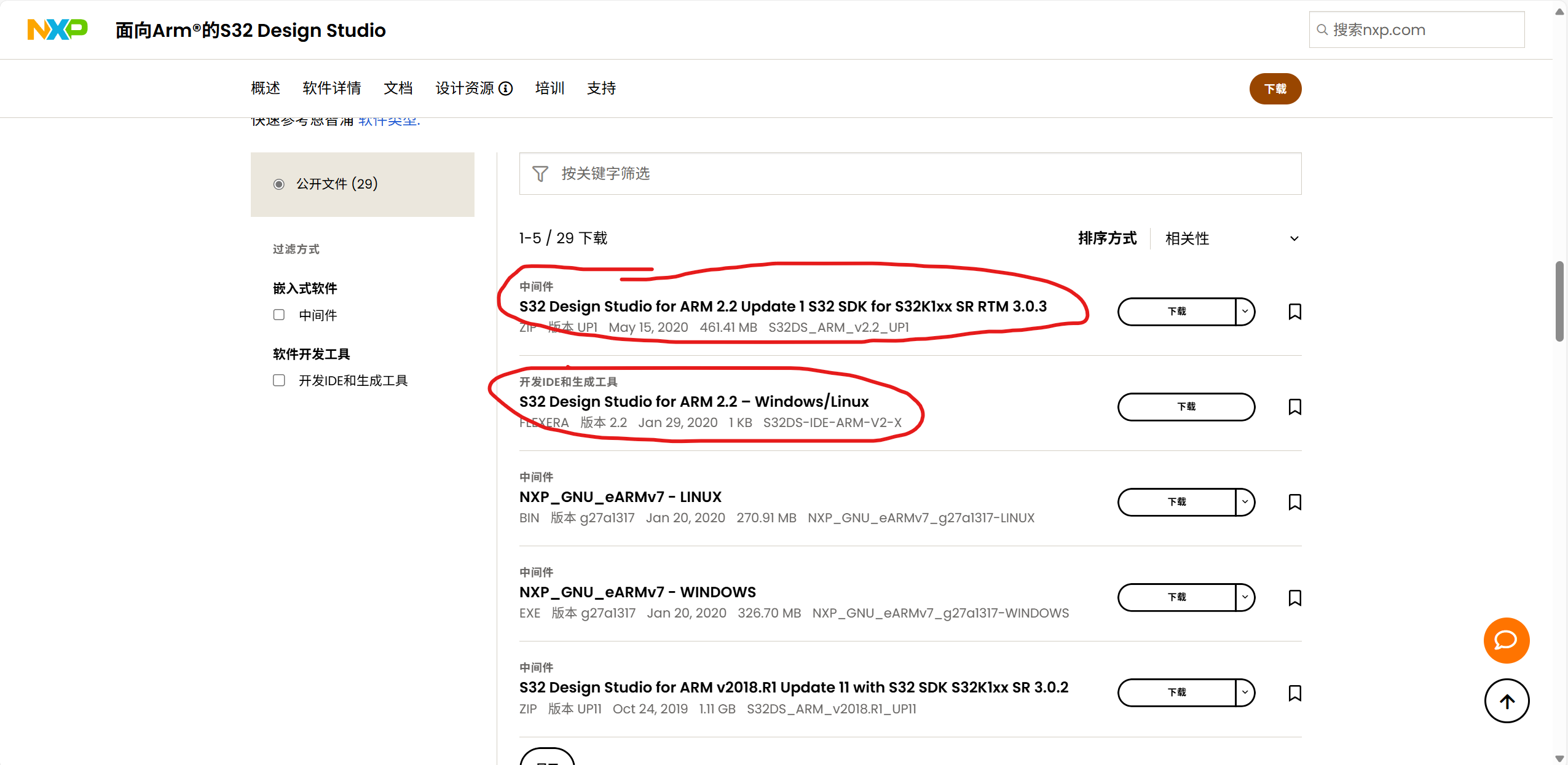Click the back-to-top arrow button
Image resolution: width=1568 pixels, height=765 pixels.
point(1507,701)
